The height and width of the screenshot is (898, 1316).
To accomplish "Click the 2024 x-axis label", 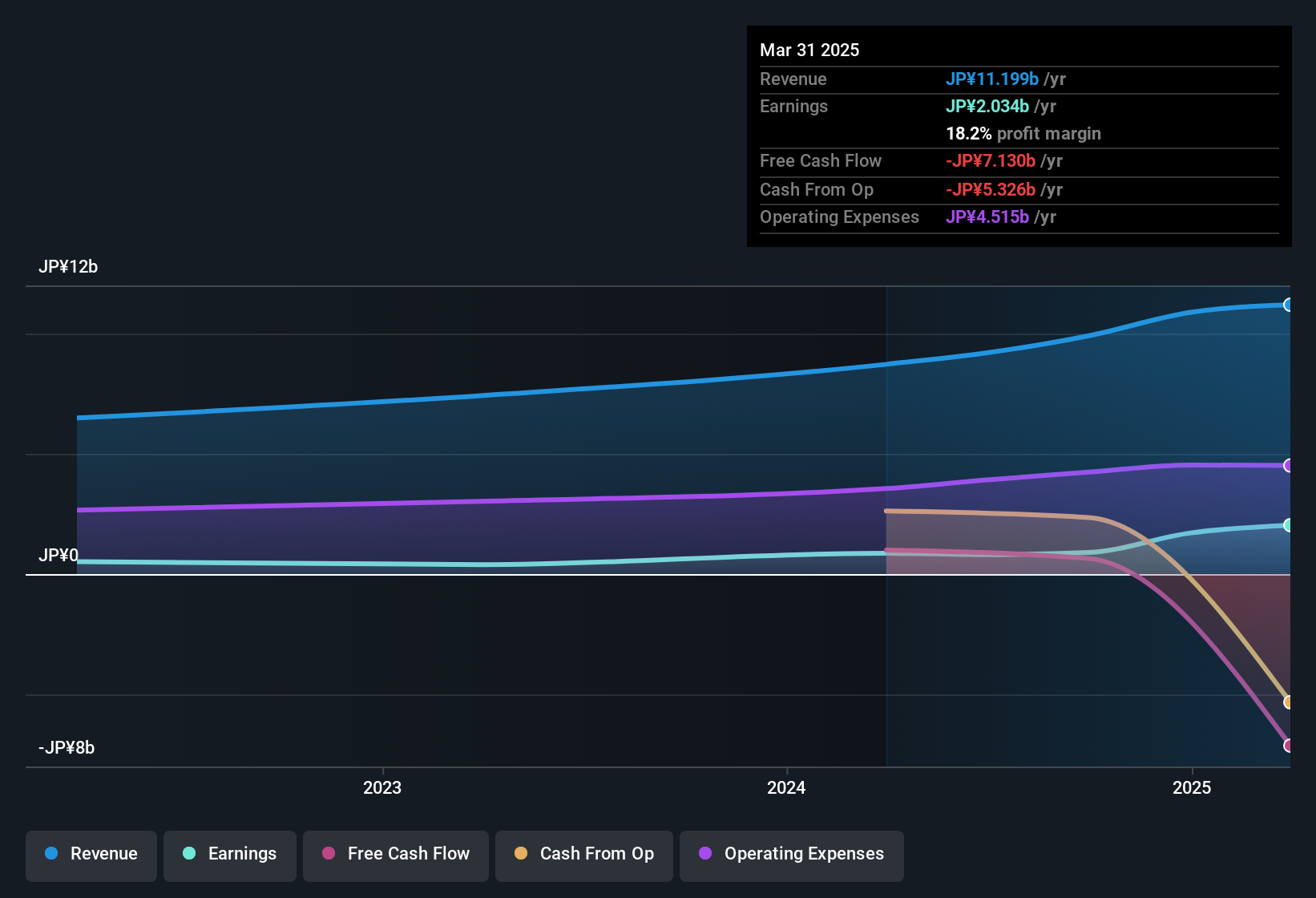I will (786, 787).
